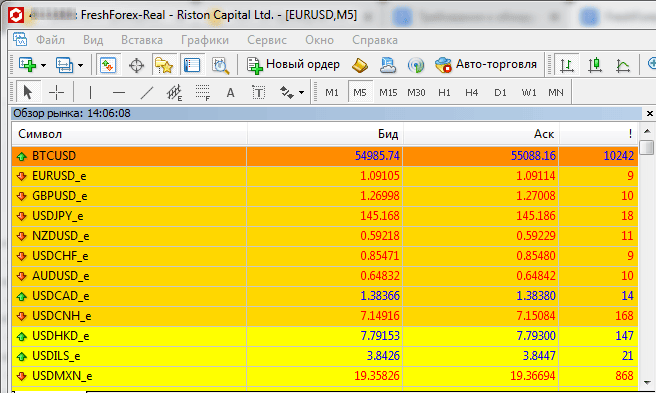
Task: Select the Equidistant Channel tool
Action: pyautogui.click(x=174, y=92)
